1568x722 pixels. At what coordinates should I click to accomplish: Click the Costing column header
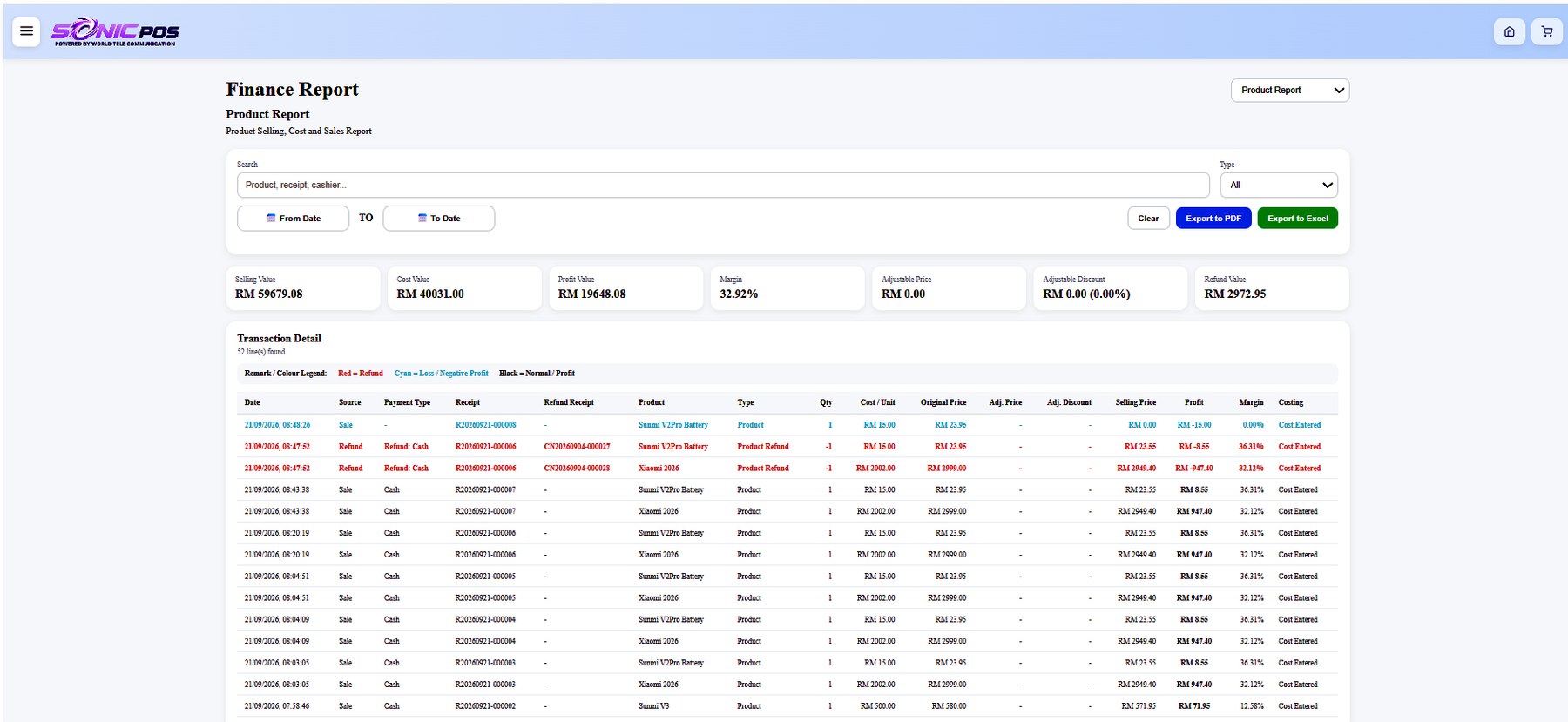[x=1291, y=402]
